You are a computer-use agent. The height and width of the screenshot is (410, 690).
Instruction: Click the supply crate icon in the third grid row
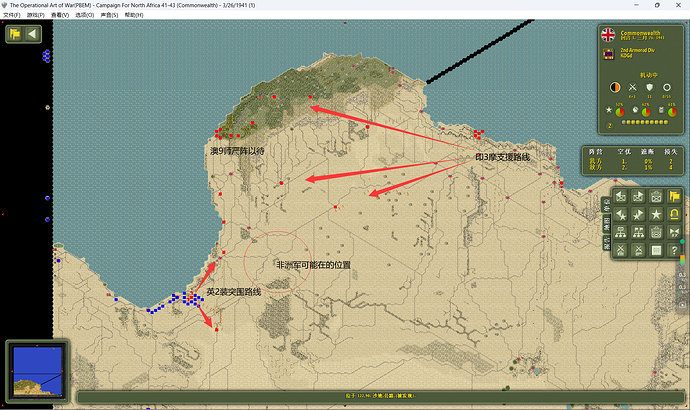[x=656, y=232]
